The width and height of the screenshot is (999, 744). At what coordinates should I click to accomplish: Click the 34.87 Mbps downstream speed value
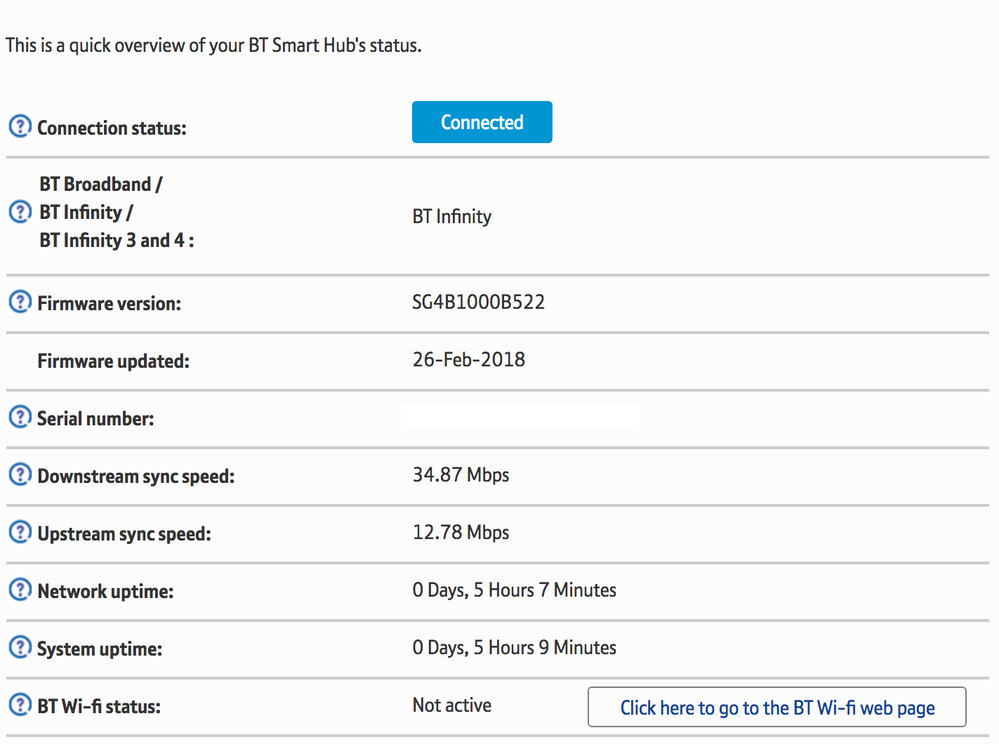(461, 475)
